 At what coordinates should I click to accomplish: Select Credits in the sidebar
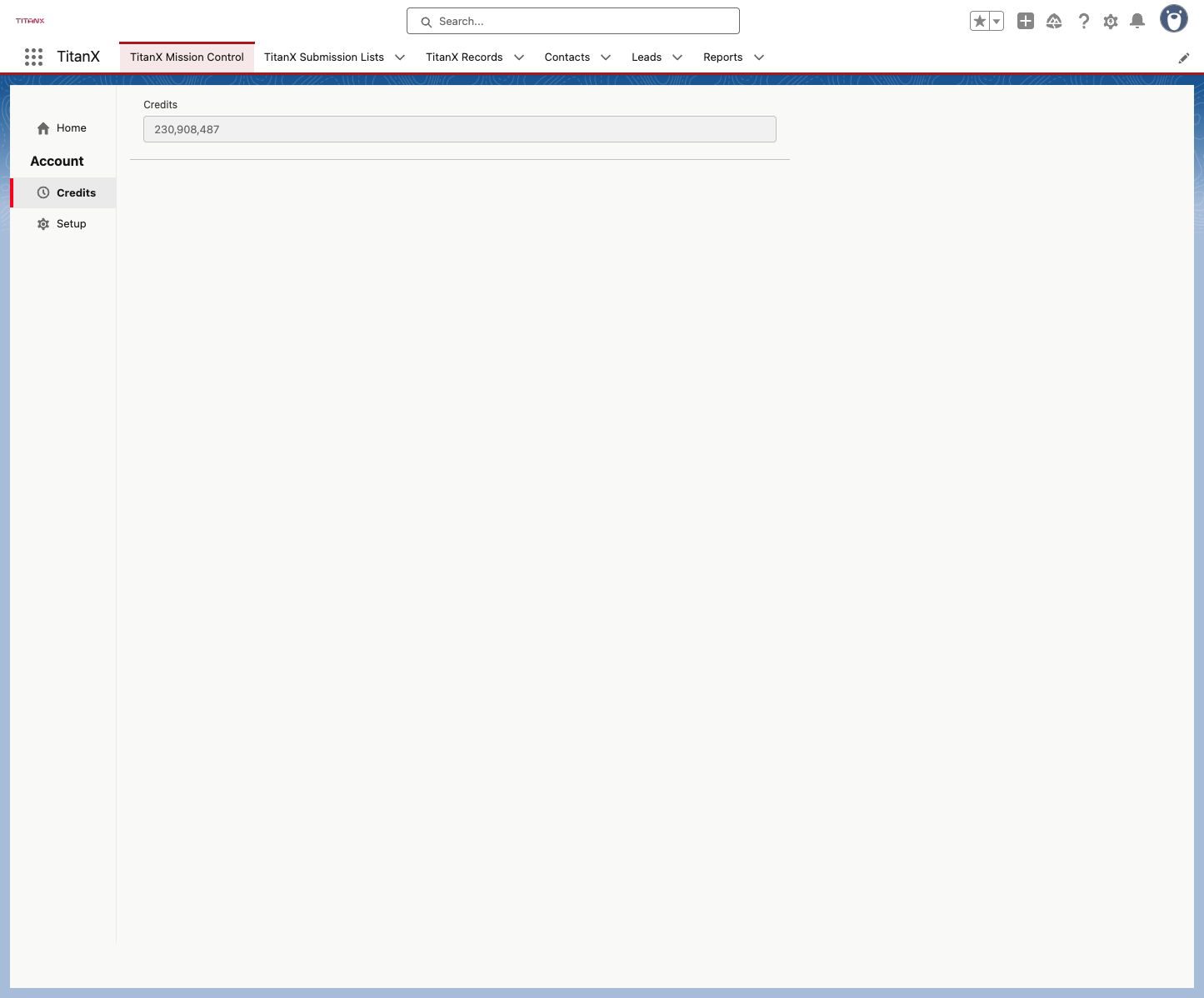click(x=63, y=192)
